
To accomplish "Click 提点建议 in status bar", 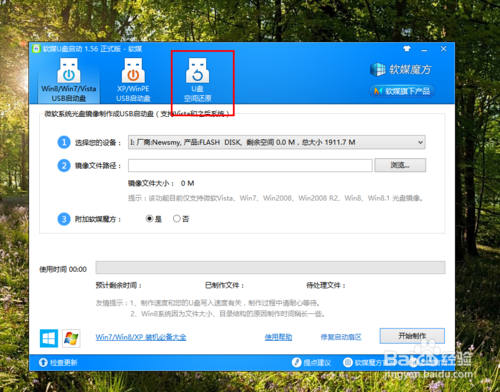I will point(311,362).
